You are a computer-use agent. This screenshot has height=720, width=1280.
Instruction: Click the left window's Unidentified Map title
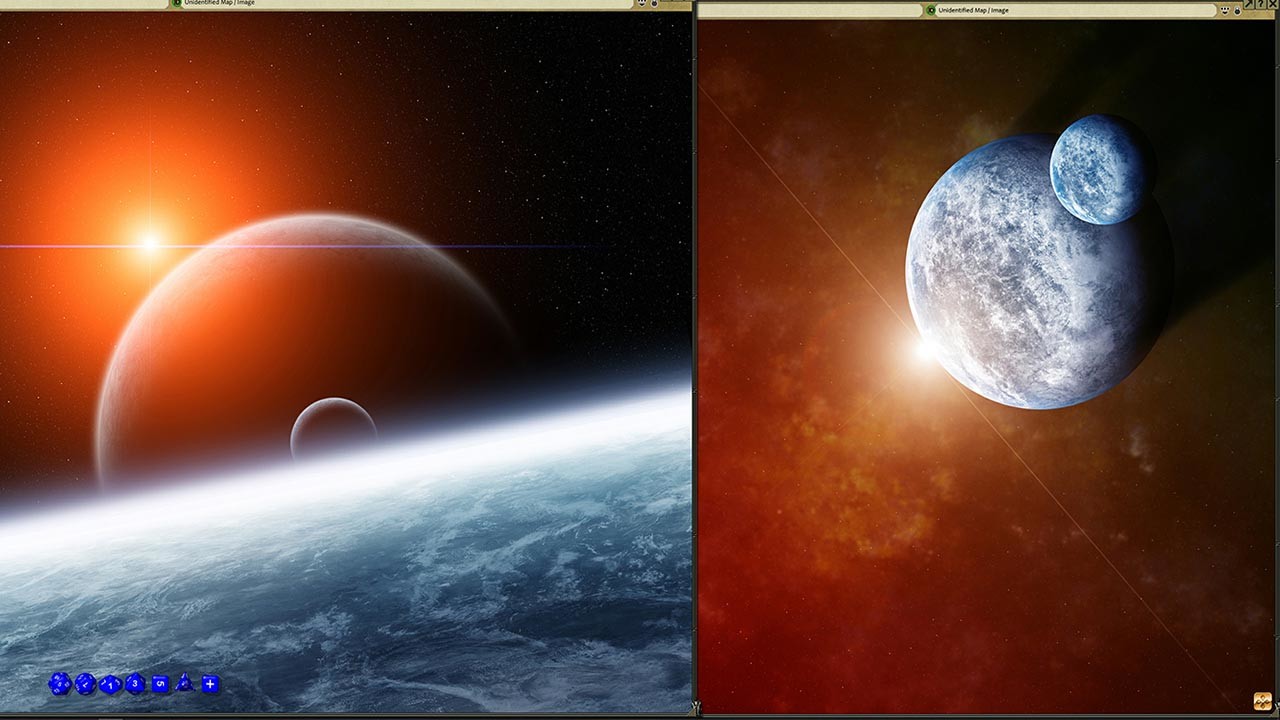(219, 3)
